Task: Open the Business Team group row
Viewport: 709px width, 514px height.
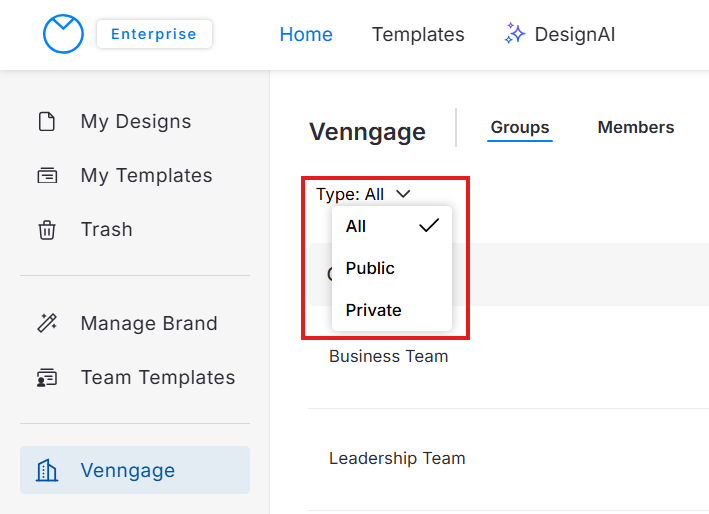Action: (389, 356)
